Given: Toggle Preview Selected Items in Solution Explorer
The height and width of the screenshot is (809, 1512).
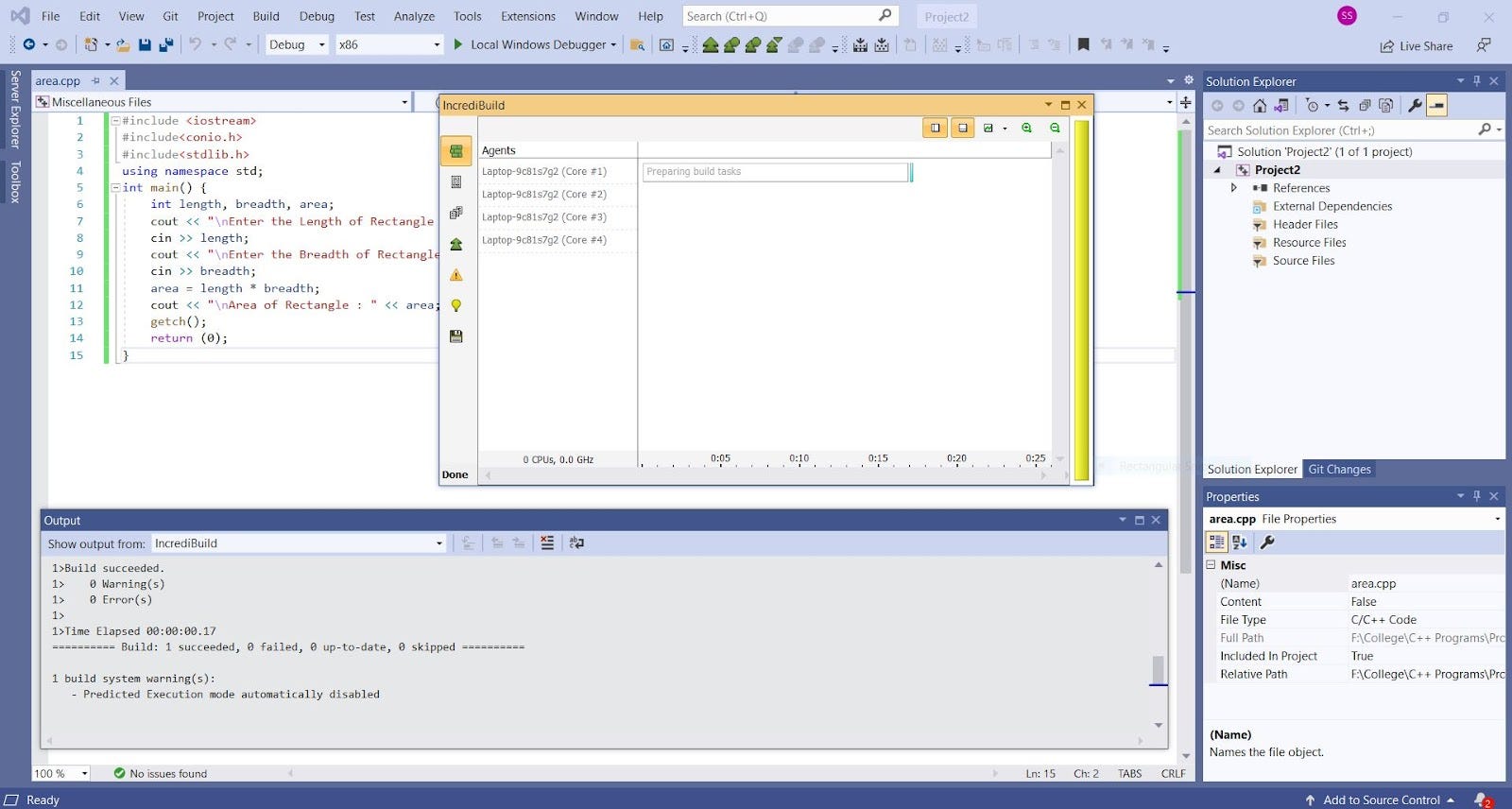Looking at the screenshot, I should [x=1436, y=106].
